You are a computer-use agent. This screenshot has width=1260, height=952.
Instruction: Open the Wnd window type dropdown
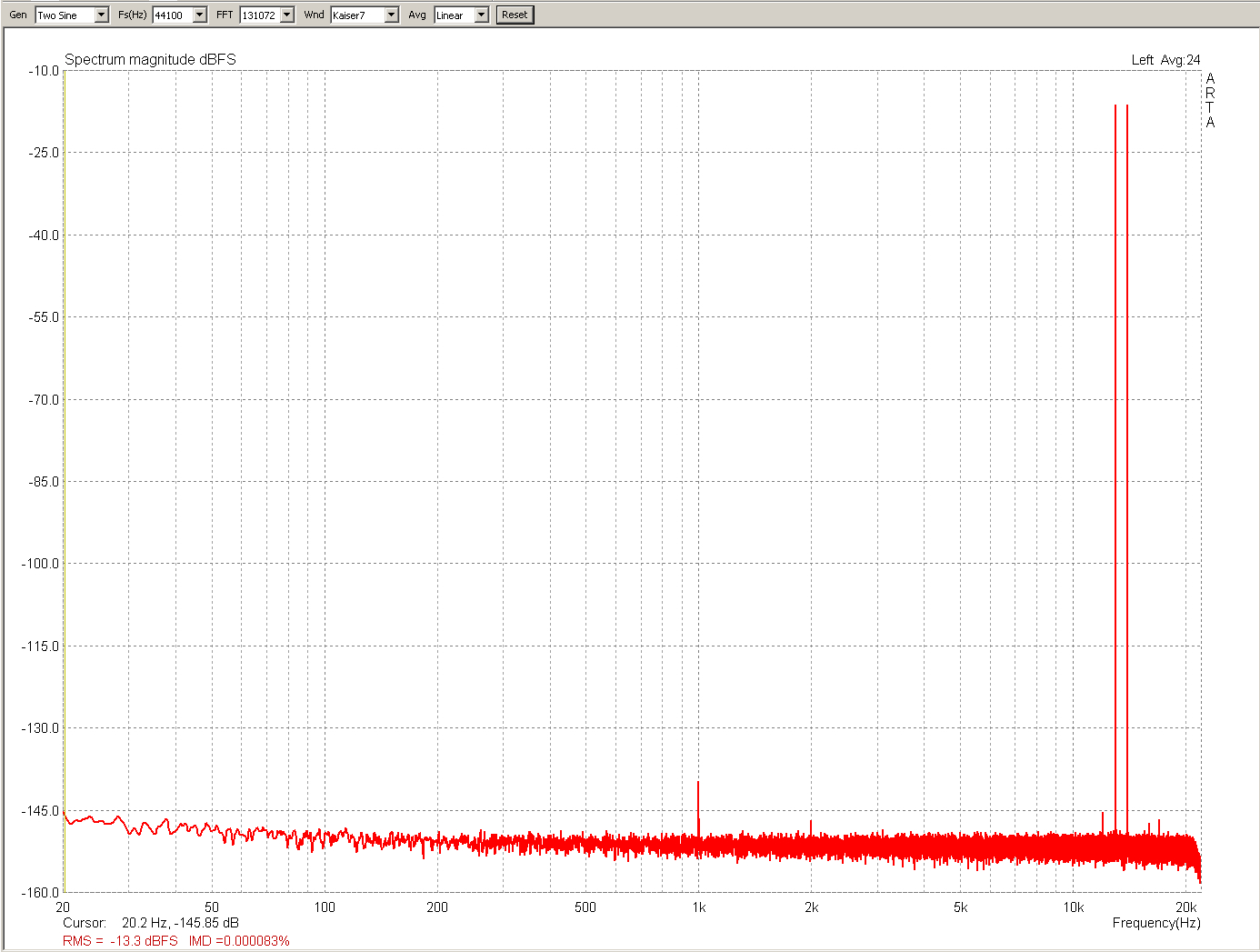pyautogui.click(x=365, y=15)
